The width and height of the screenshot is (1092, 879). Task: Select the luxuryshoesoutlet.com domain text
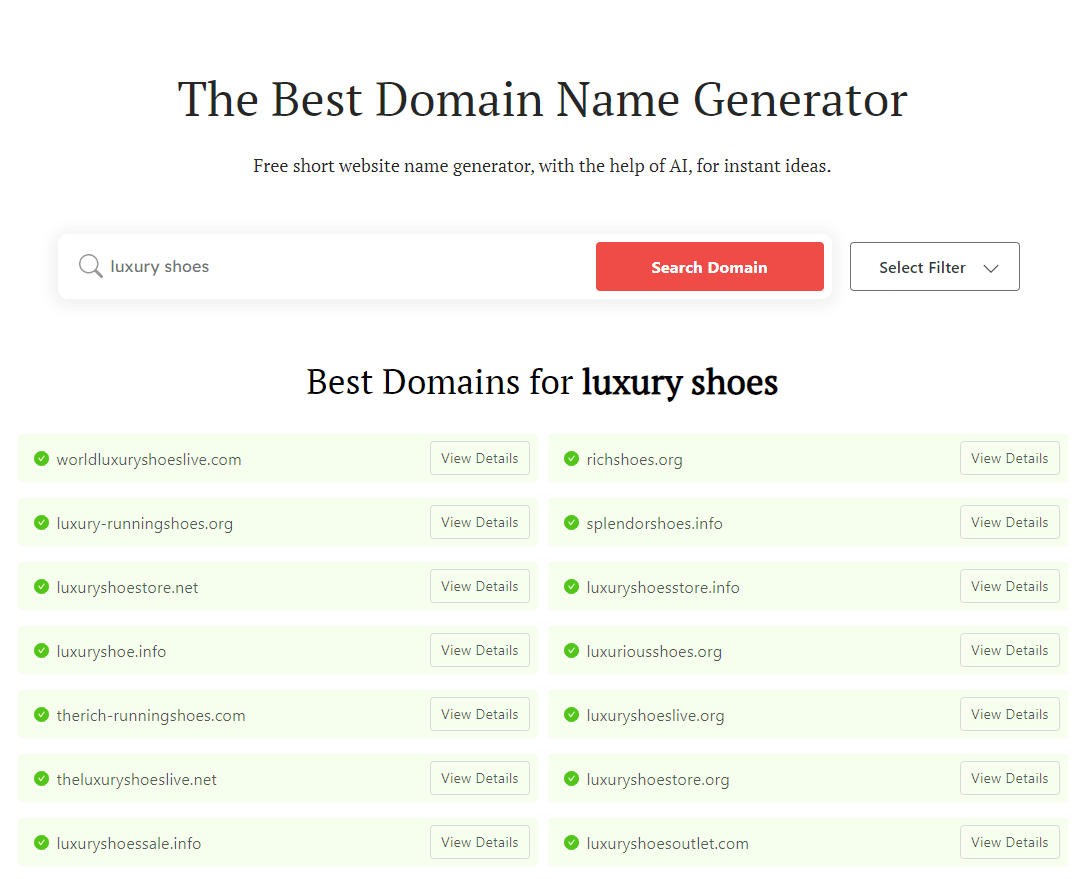pos(668,844)
